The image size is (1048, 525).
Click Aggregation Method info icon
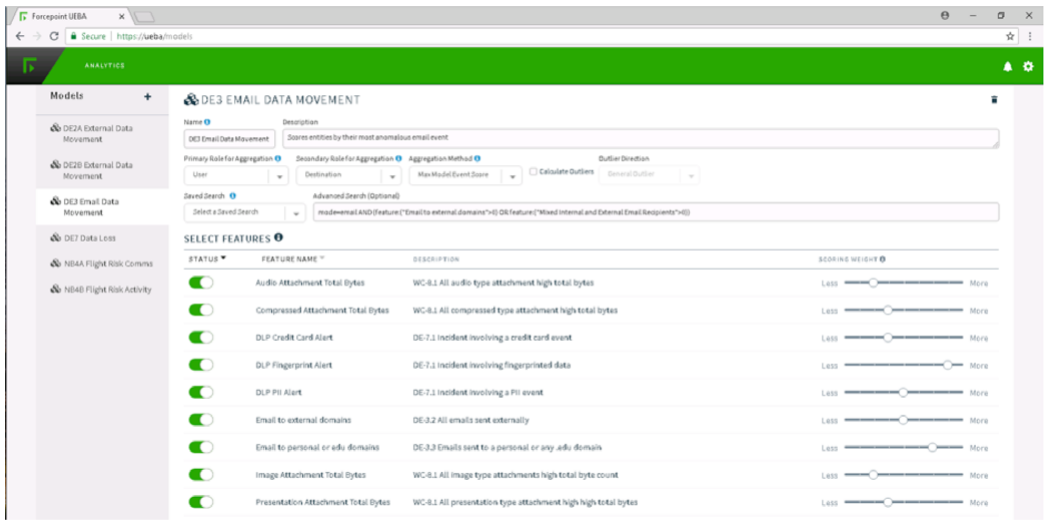pyautogui.click(x=478, y=159)
